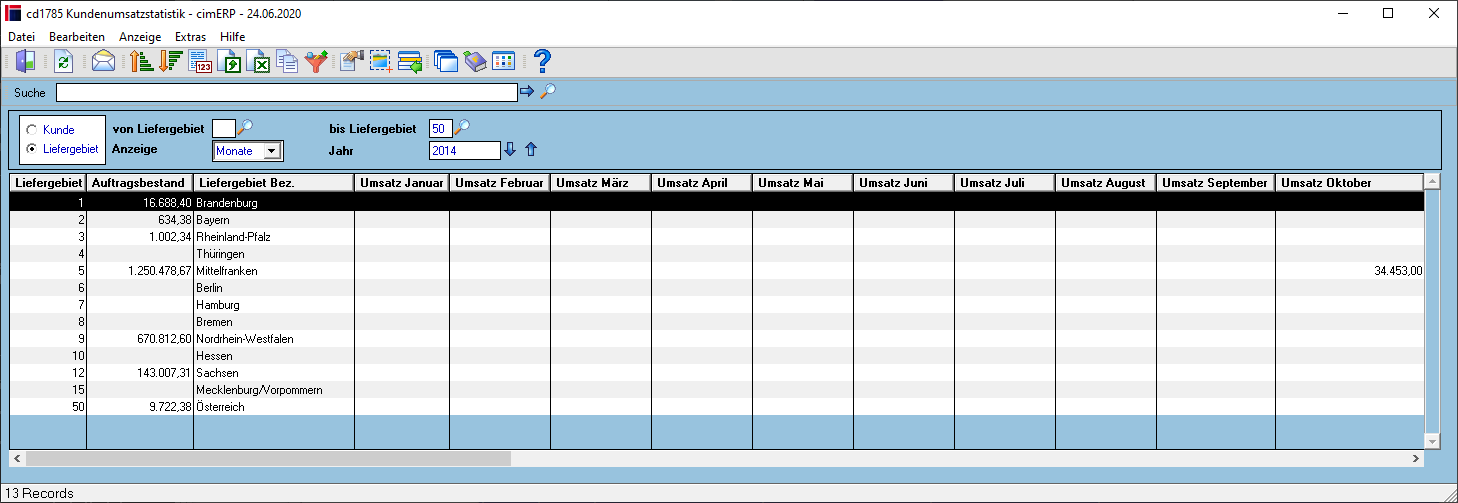
Task: Click the refresh document icon
Action: click(64, 62)
